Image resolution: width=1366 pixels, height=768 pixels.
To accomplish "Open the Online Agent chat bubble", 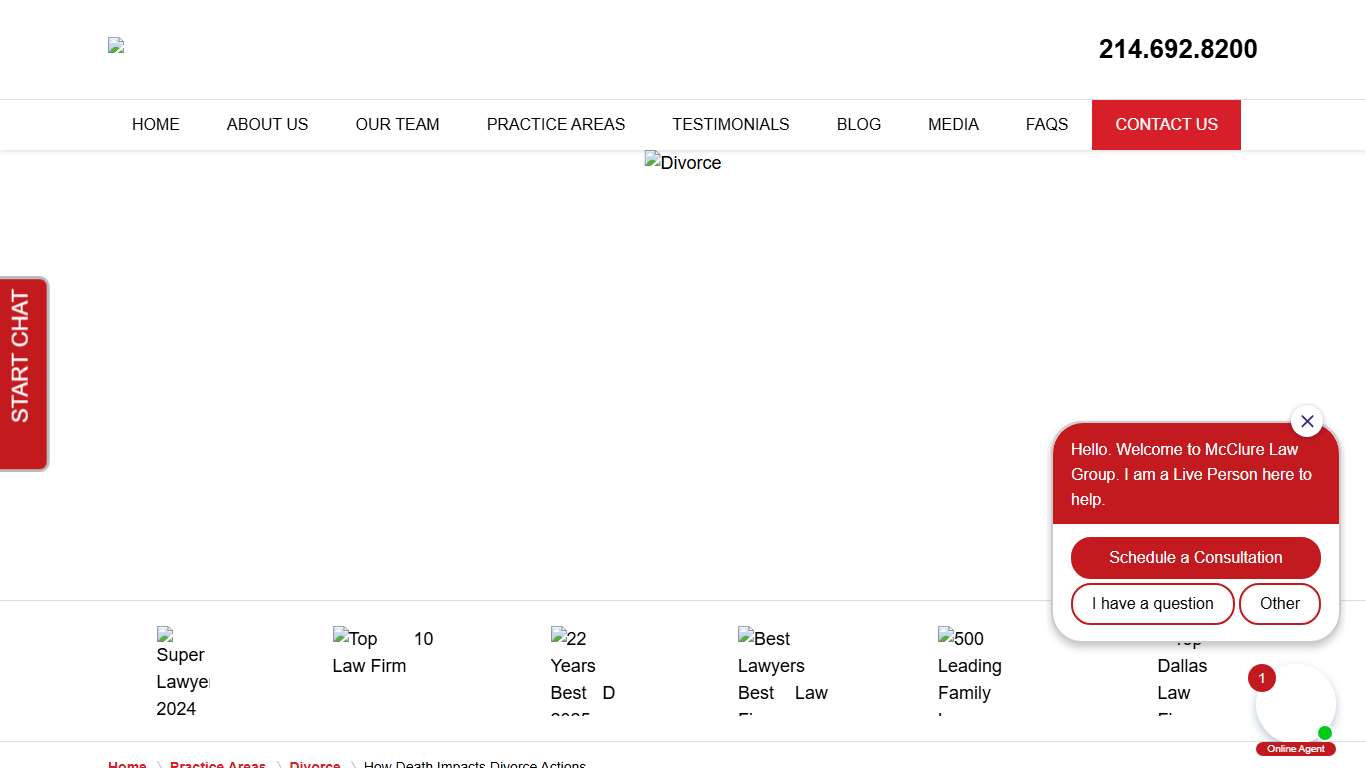I will (1295, 705).
